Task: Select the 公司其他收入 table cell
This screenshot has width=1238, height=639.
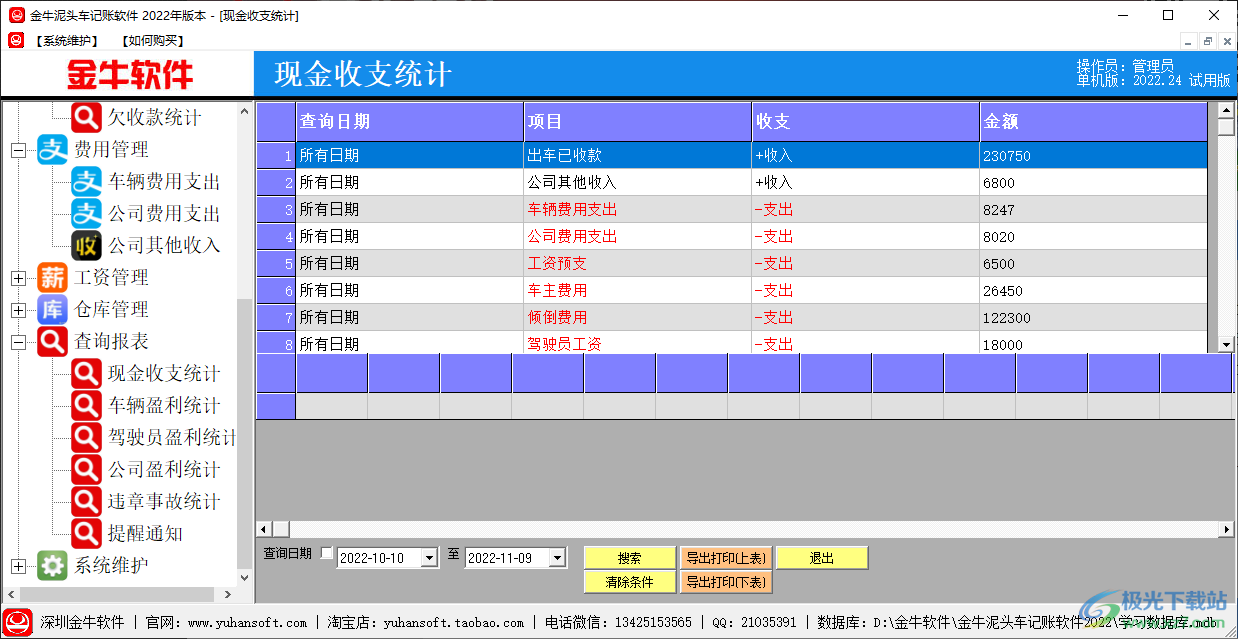Action: point(638,183)
